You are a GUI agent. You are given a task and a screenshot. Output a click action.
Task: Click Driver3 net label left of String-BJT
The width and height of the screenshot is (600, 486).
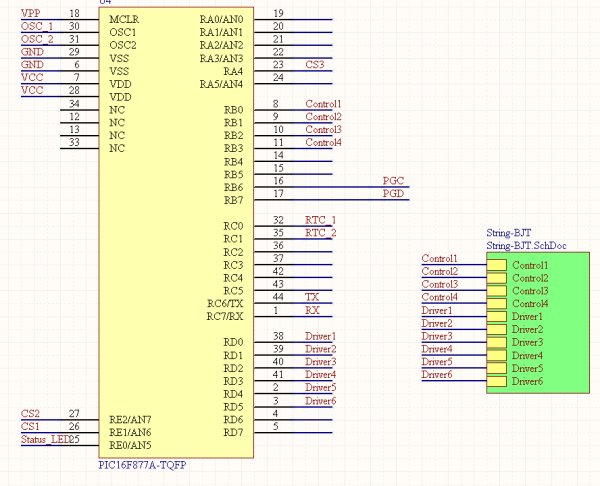tap(437, 336)
